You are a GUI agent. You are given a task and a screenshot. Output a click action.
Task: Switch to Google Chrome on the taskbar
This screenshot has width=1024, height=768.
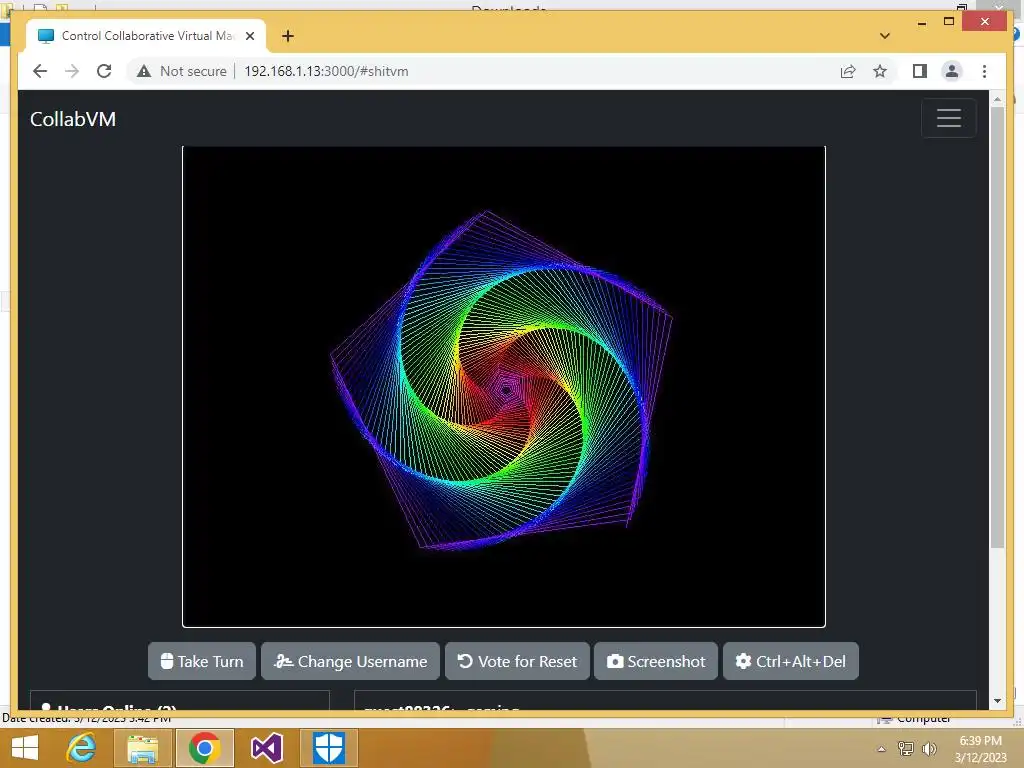204,748
